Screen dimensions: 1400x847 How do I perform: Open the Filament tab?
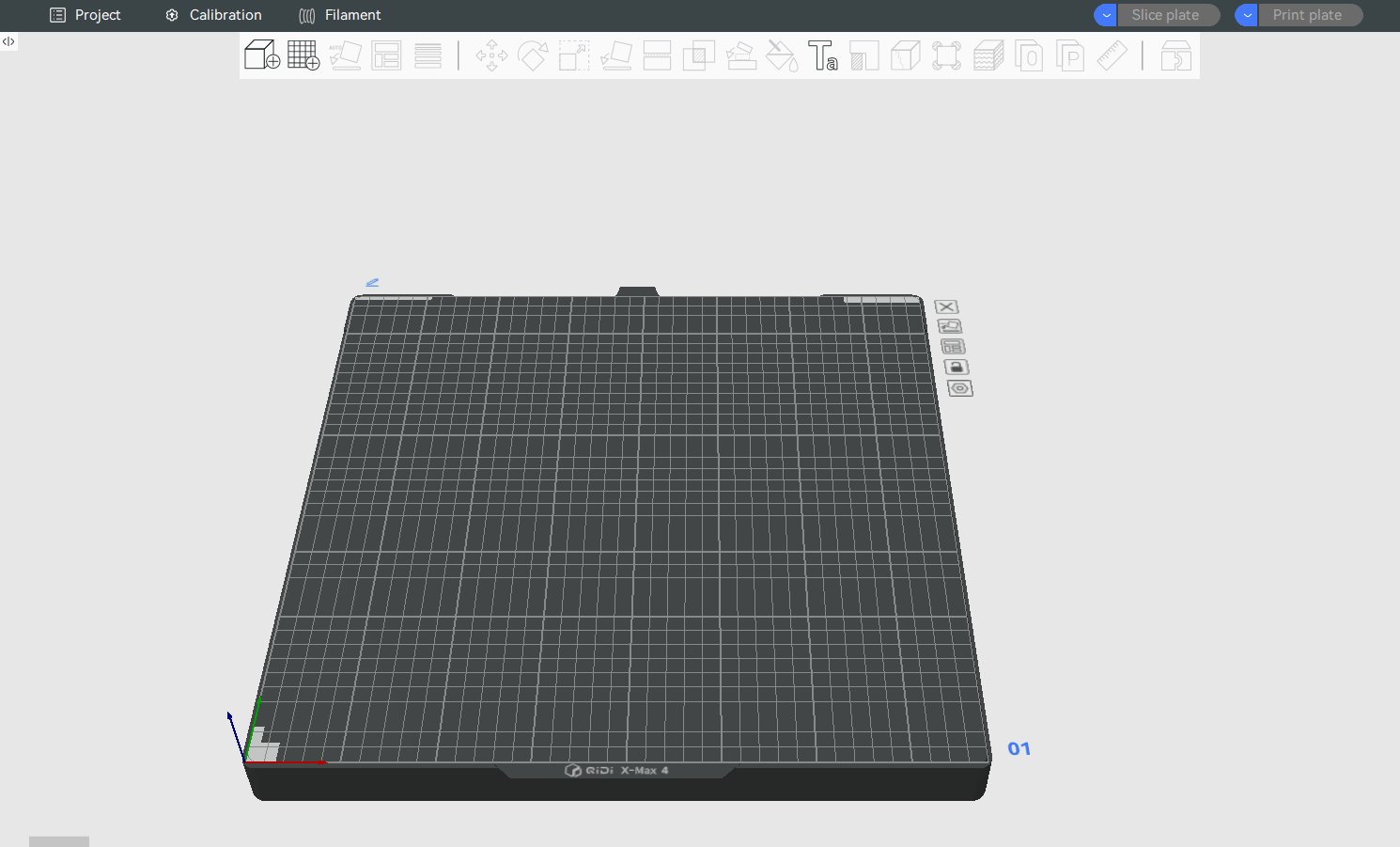340,15
